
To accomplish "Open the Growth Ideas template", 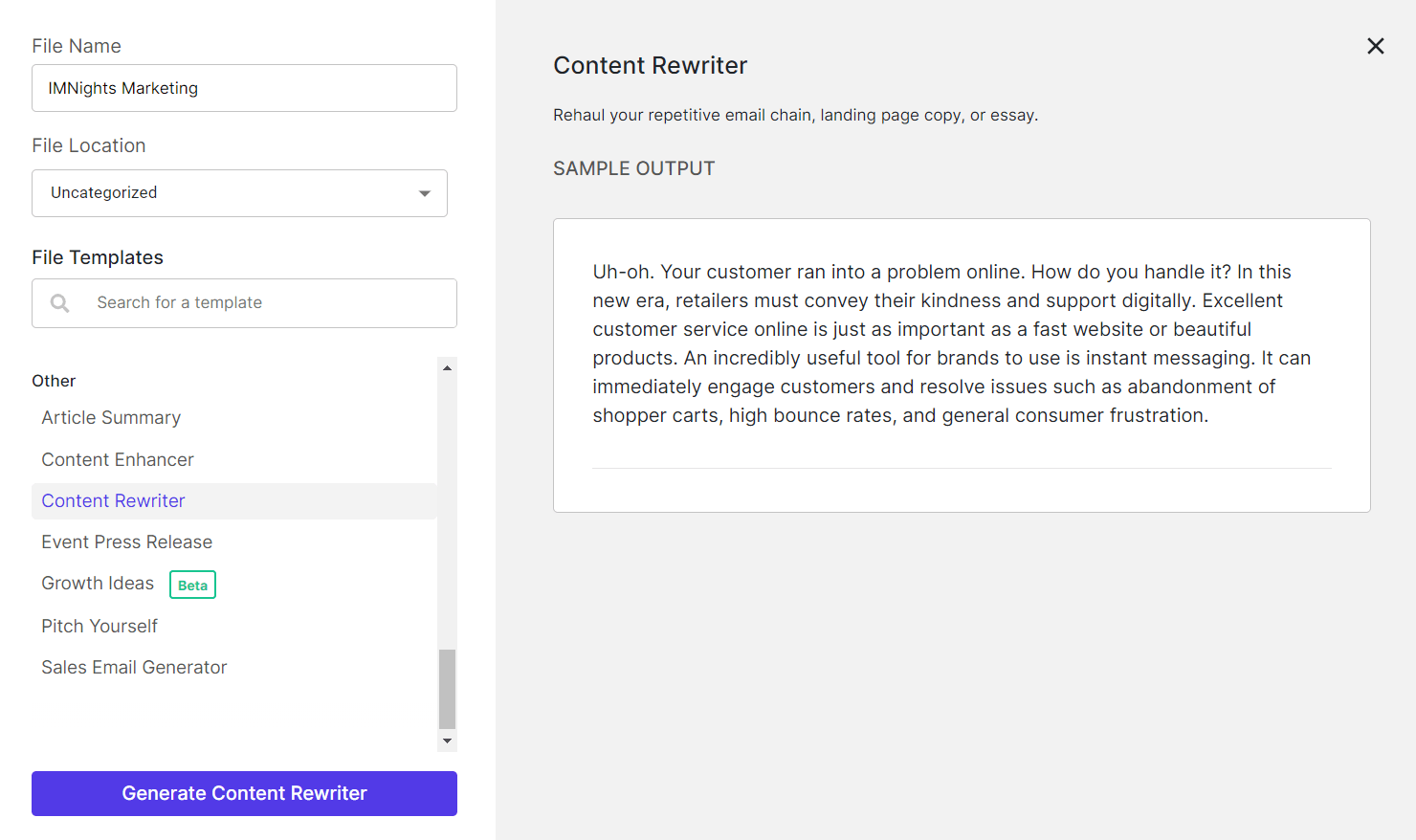I will pyautogui.click(x=98, y=584).
